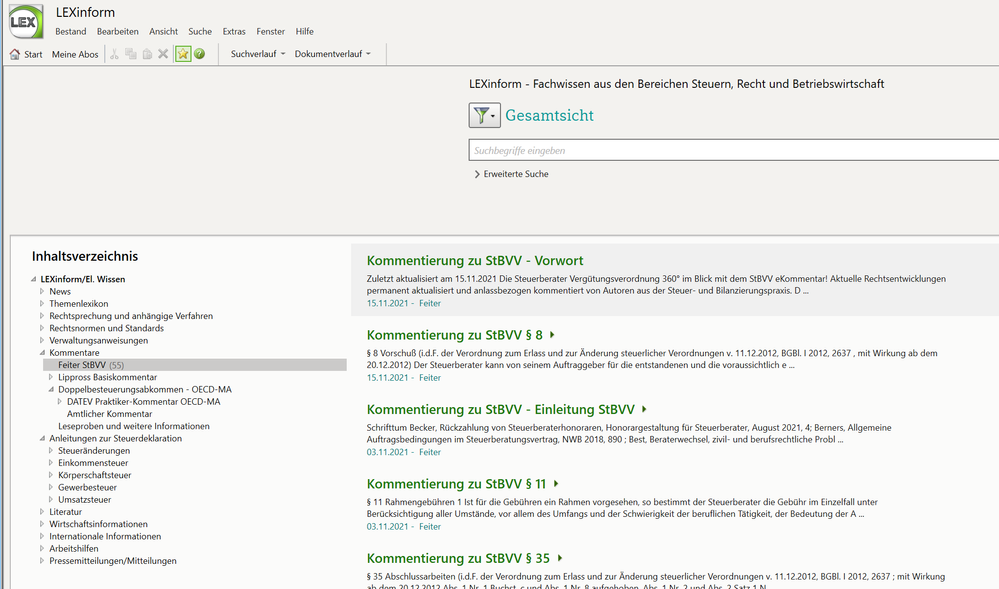Click the Feiter author link under the Vorwort result
Viewport: 999px width, 589px height.
(429, 303)
